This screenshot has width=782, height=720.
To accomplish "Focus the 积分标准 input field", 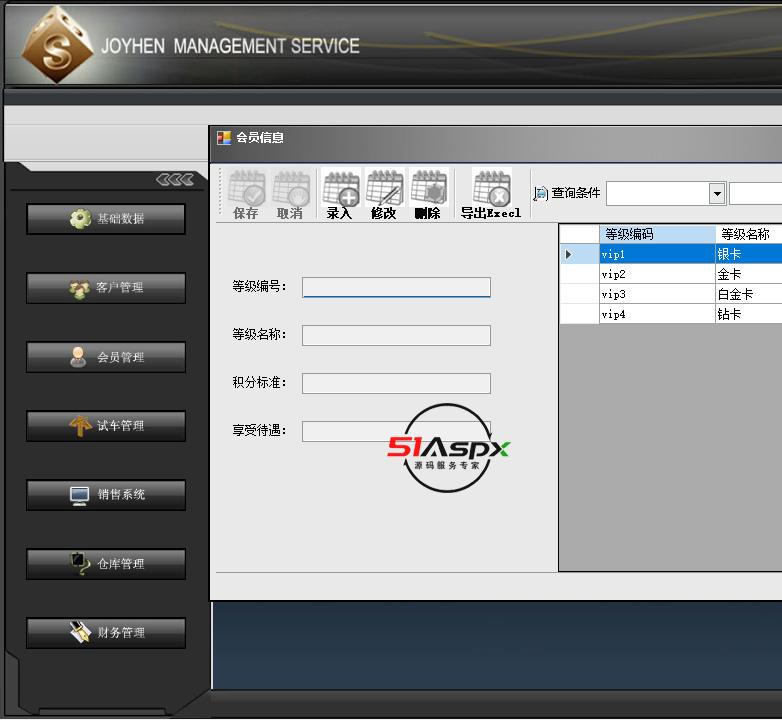I will (396, 383).
